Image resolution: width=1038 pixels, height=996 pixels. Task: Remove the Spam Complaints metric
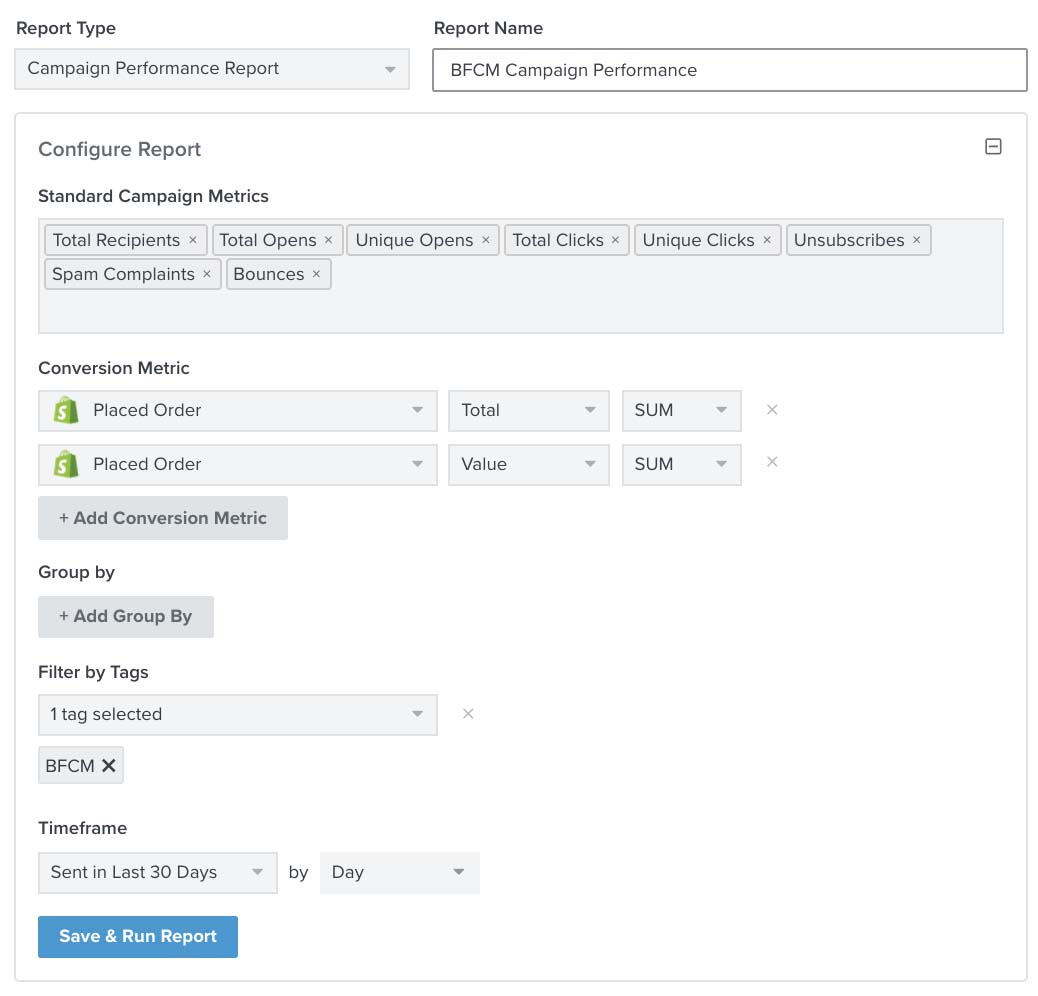pos(206,274)
